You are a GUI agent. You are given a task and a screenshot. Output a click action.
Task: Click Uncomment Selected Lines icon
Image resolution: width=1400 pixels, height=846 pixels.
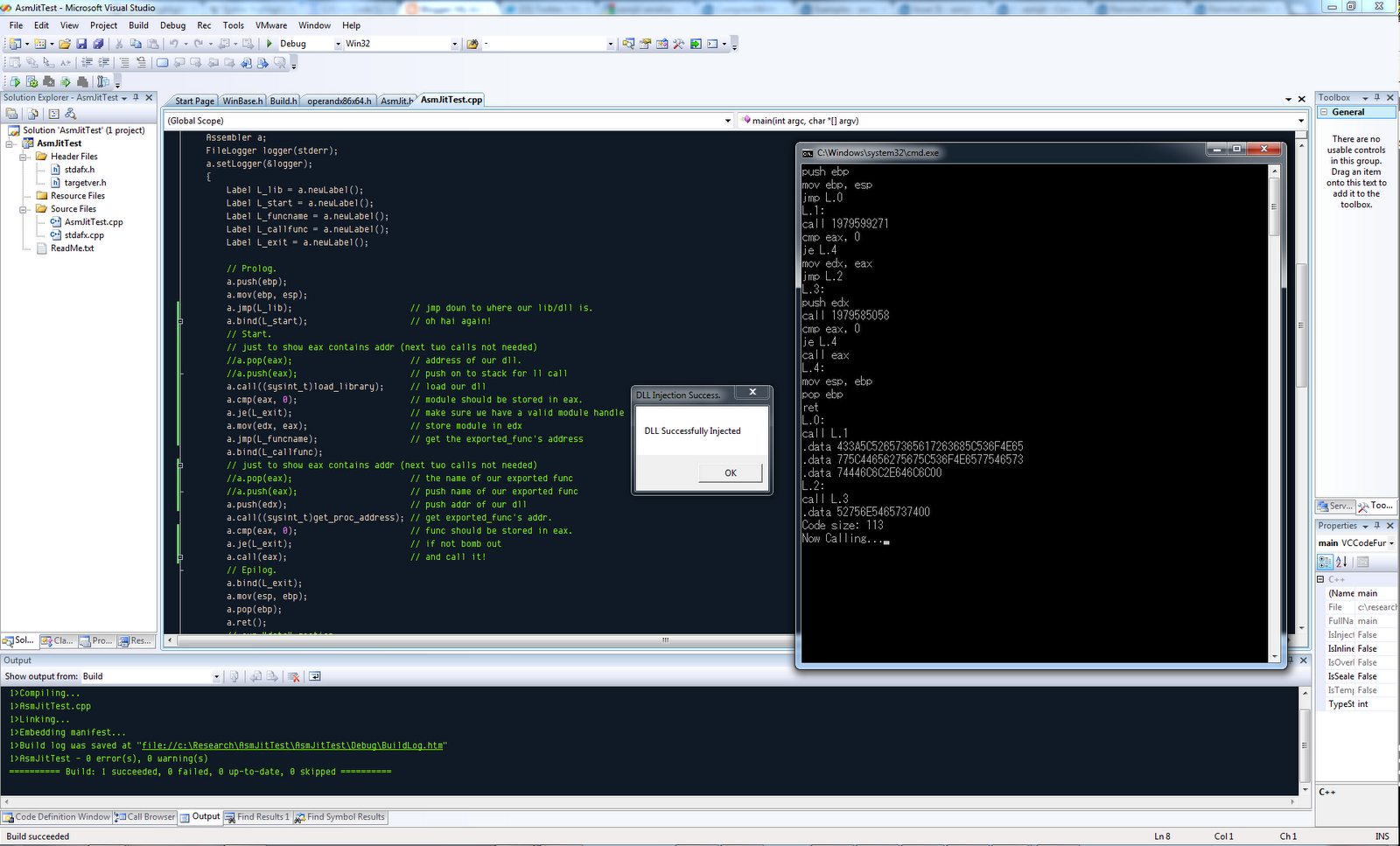click(x=141, y=63)
